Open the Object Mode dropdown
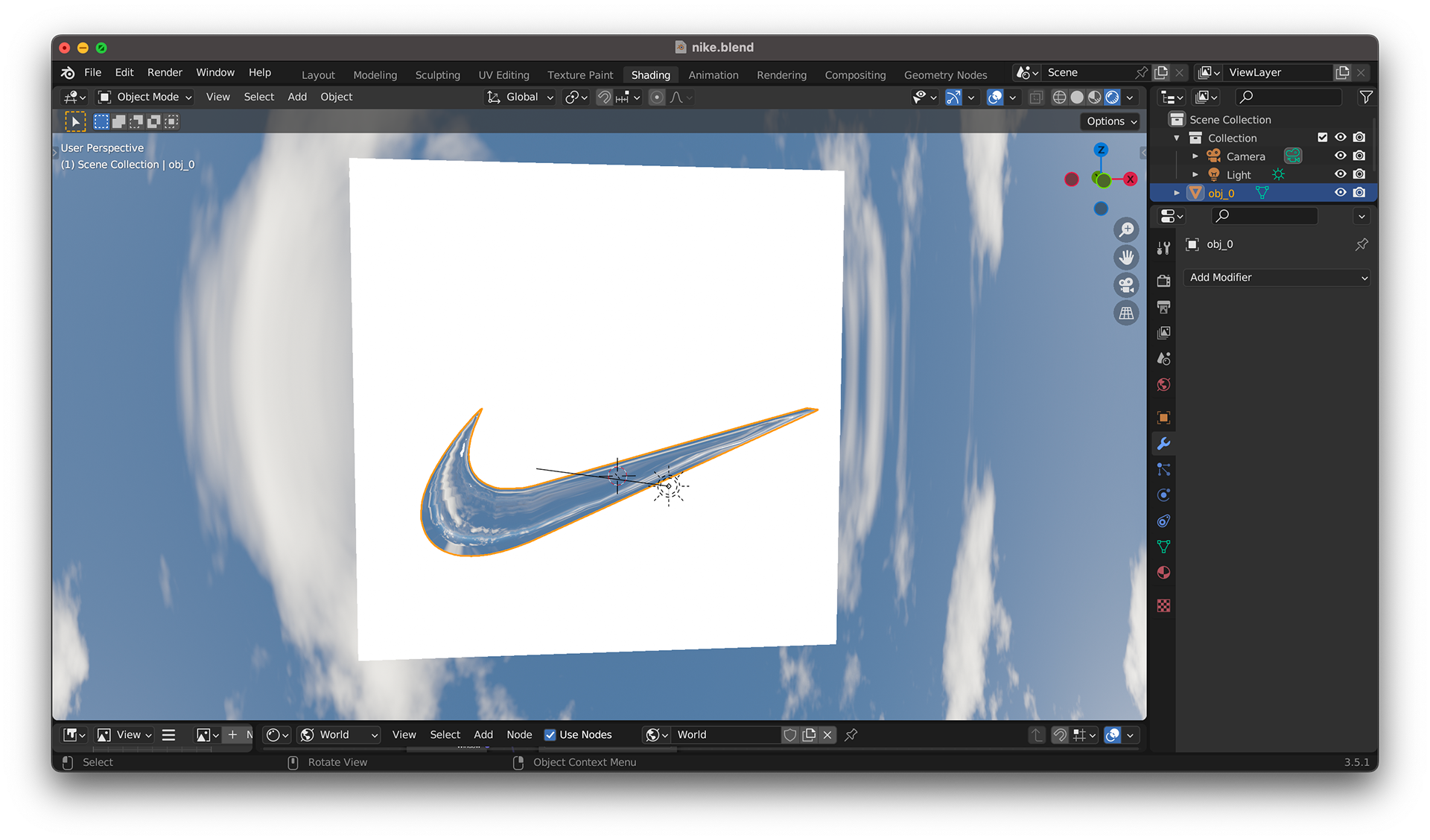 pyautogui.click(x=145, y=97)
